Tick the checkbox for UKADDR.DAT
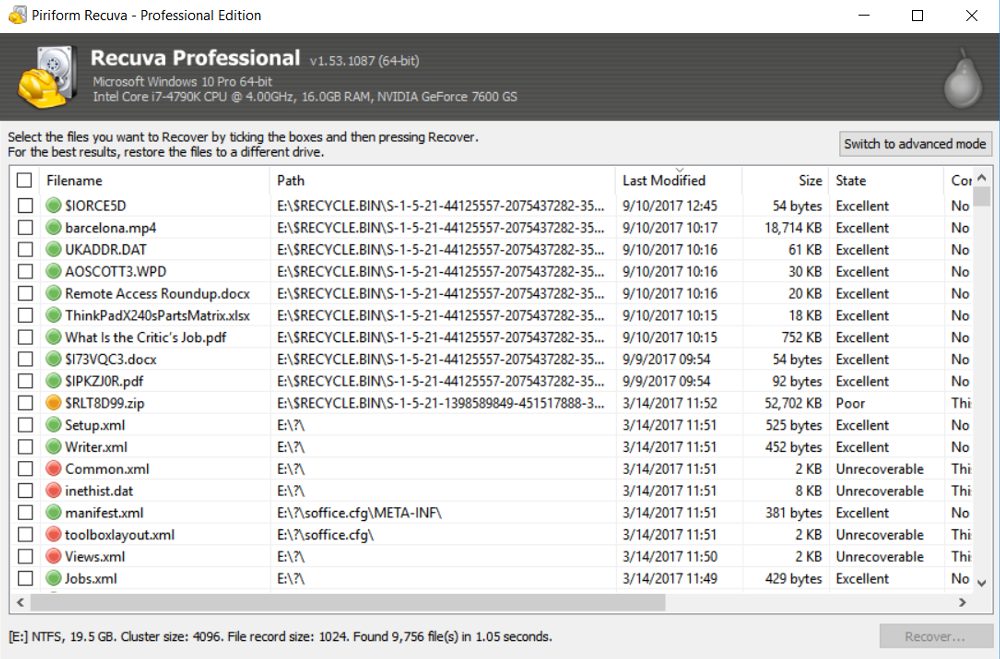 25,250
